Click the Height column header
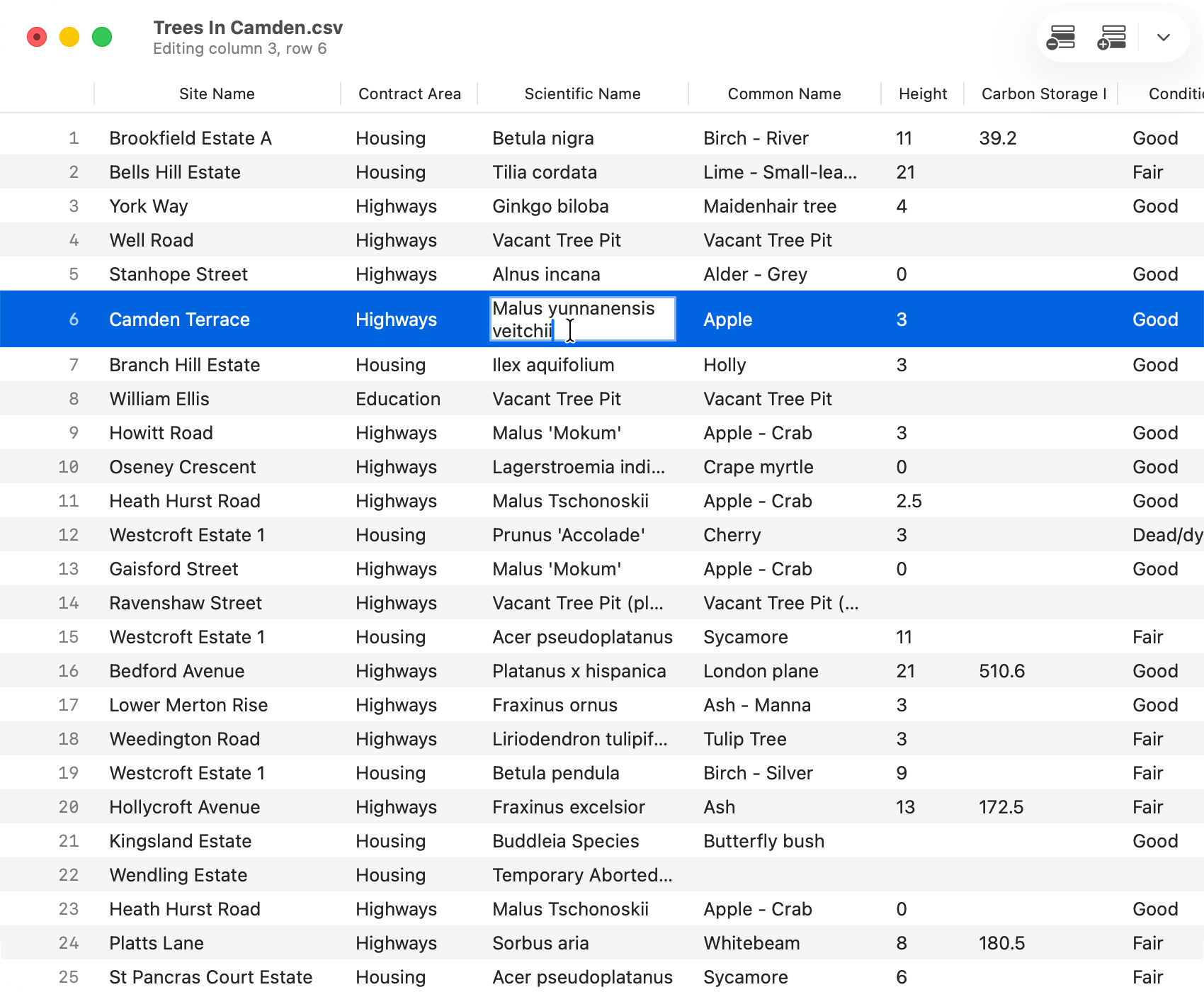This screenshot has height=992, width=1204. pos(922,94)
